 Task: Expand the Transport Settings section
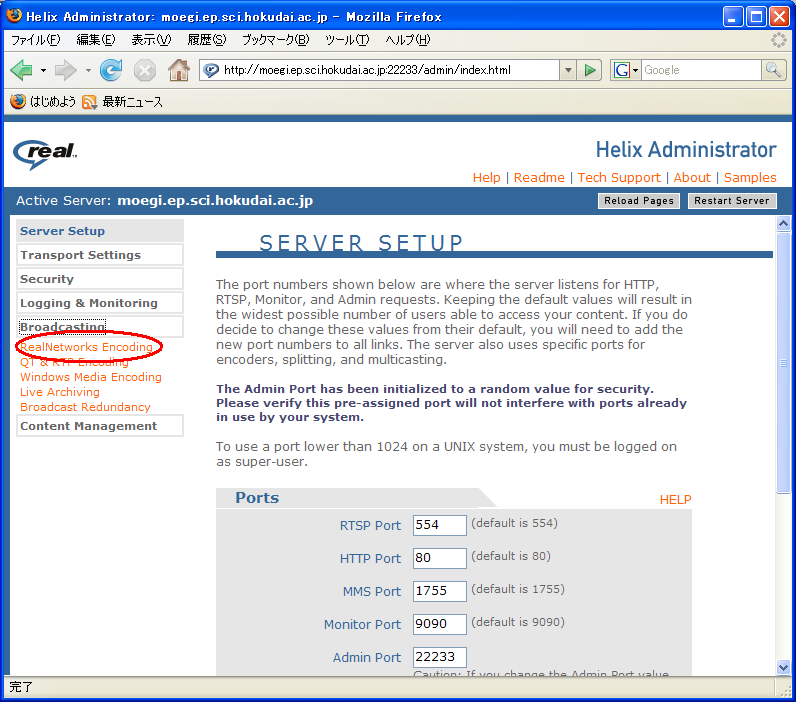(100, 255)
